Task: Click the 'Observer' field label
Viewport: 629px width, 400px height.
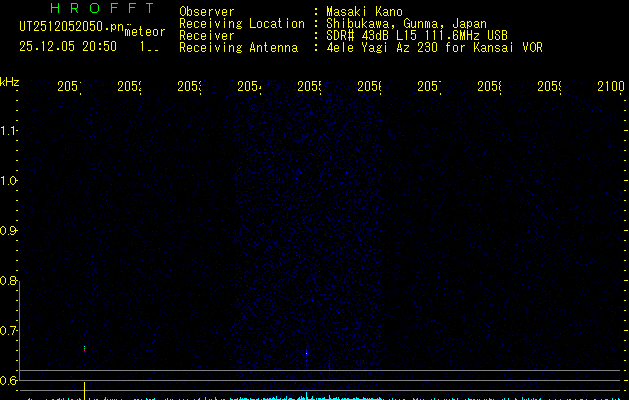Action: pos(207,12)
